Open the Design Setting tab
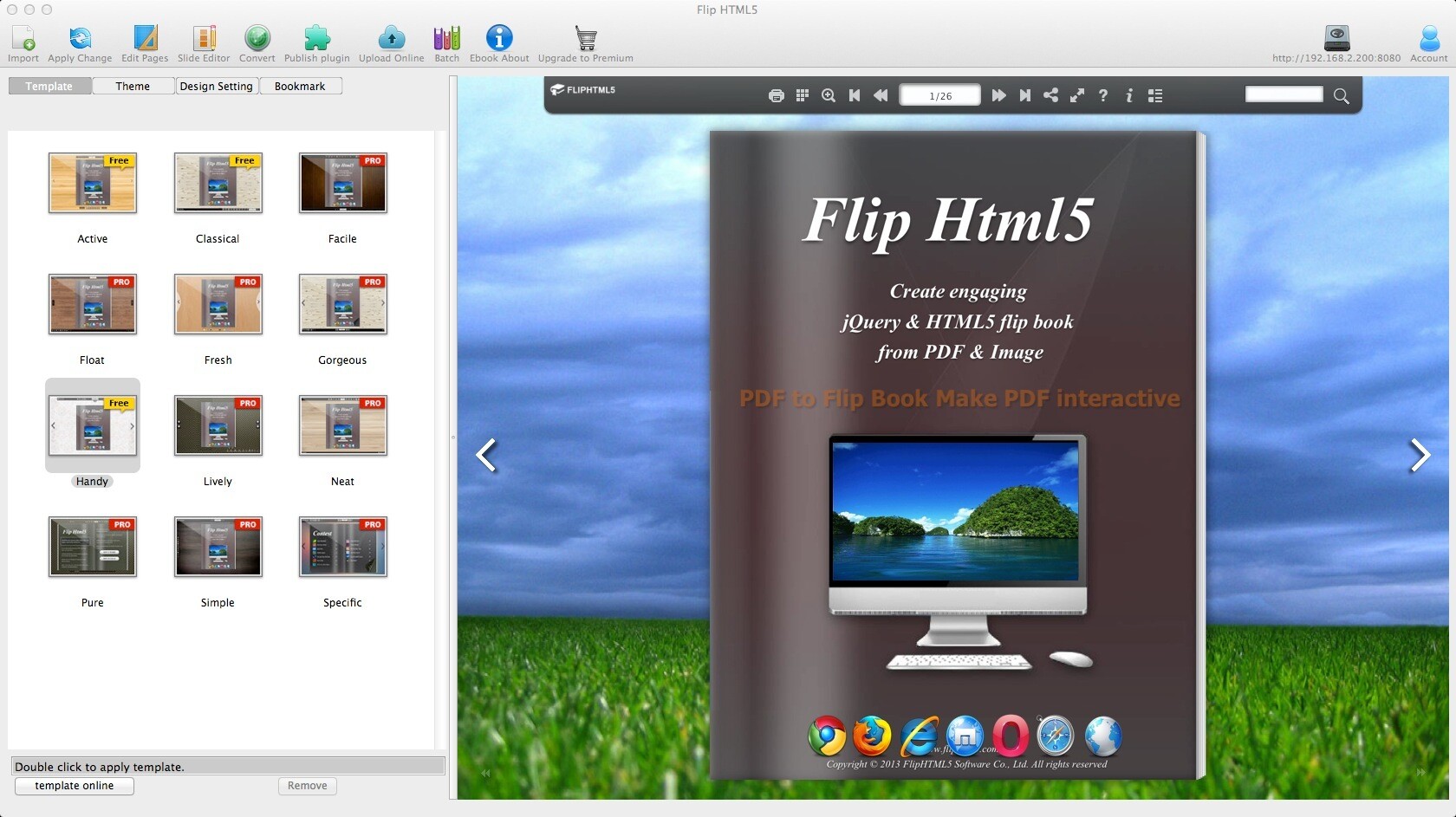The width and height of the screenshot is (1456, 817). point(216,86)
